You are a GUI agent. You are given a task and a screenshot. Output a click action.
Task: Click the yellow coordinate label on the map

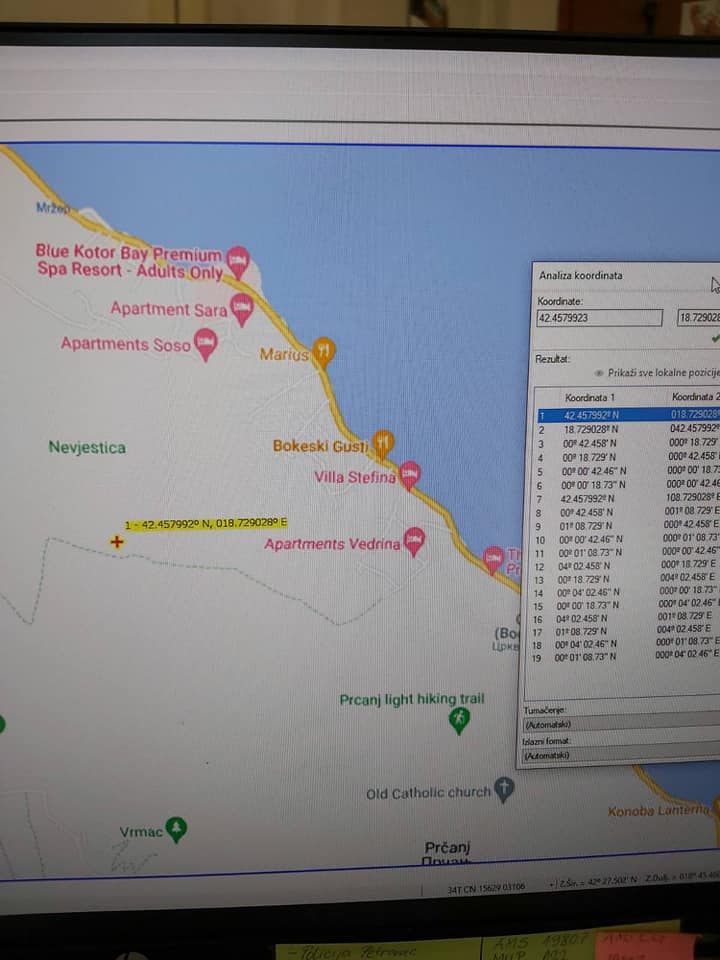pyautogui.click(x=205, y=524)
